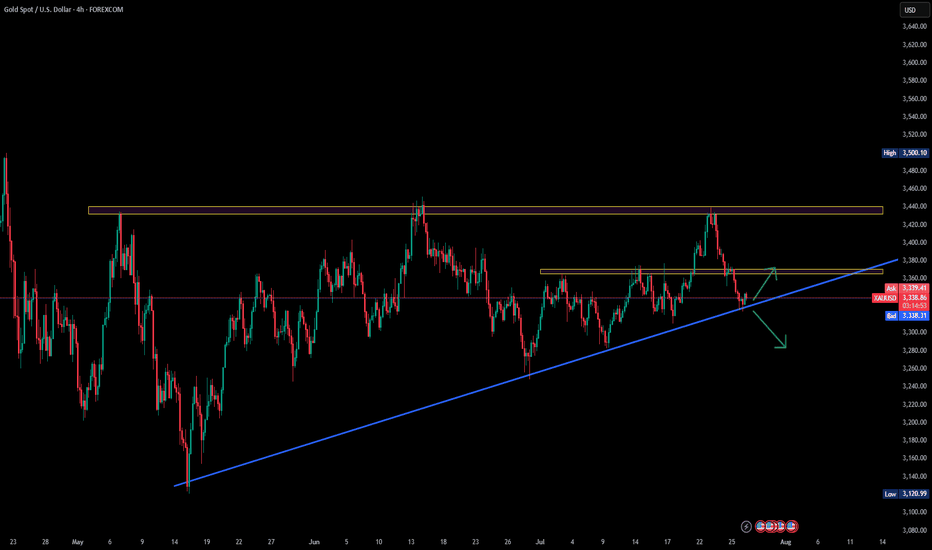Viewport: 932px width, 550px height.
Task: Click the 3,180.00 price axis label
Action: [914, 441]
